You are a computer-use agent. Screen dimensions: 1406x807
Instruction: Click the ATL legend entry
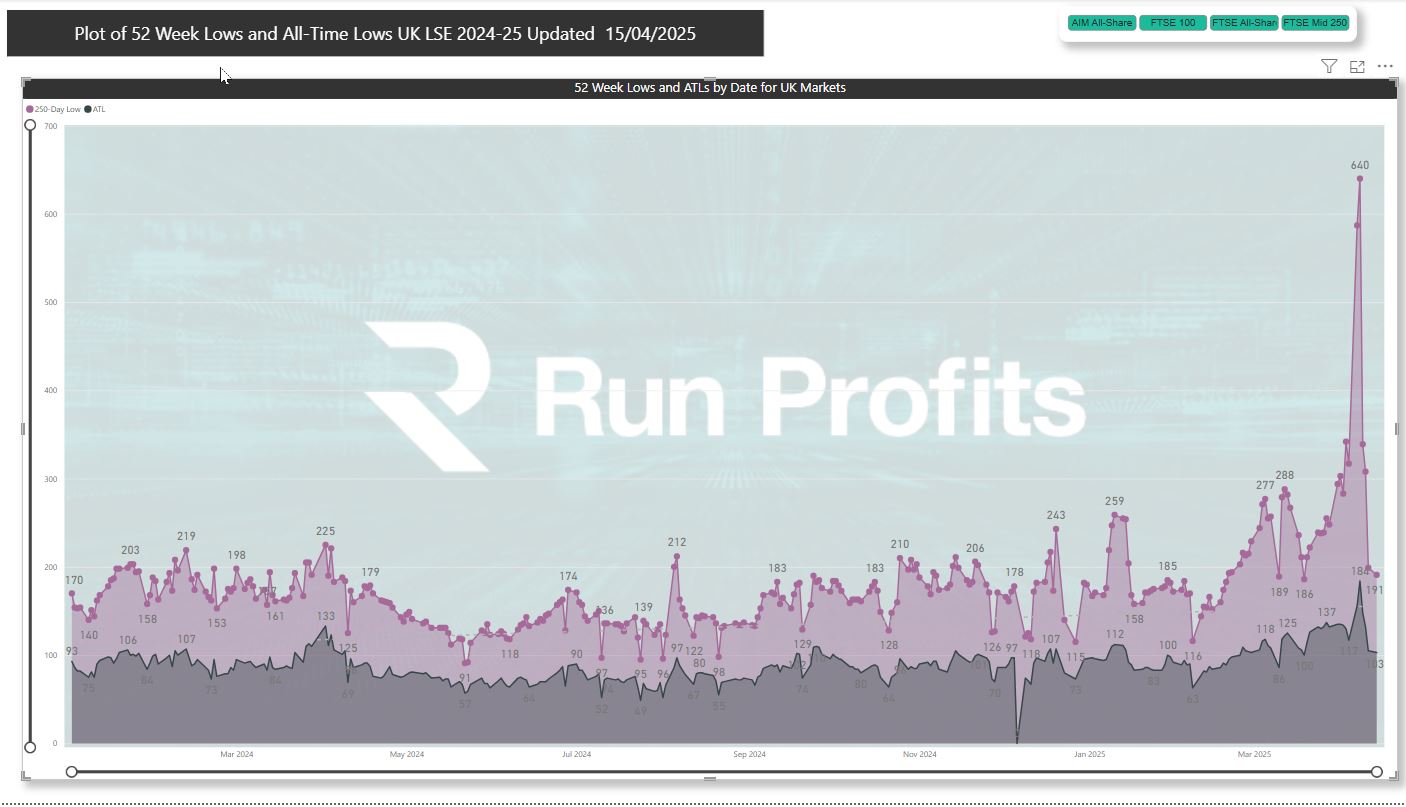click(96, 109)
